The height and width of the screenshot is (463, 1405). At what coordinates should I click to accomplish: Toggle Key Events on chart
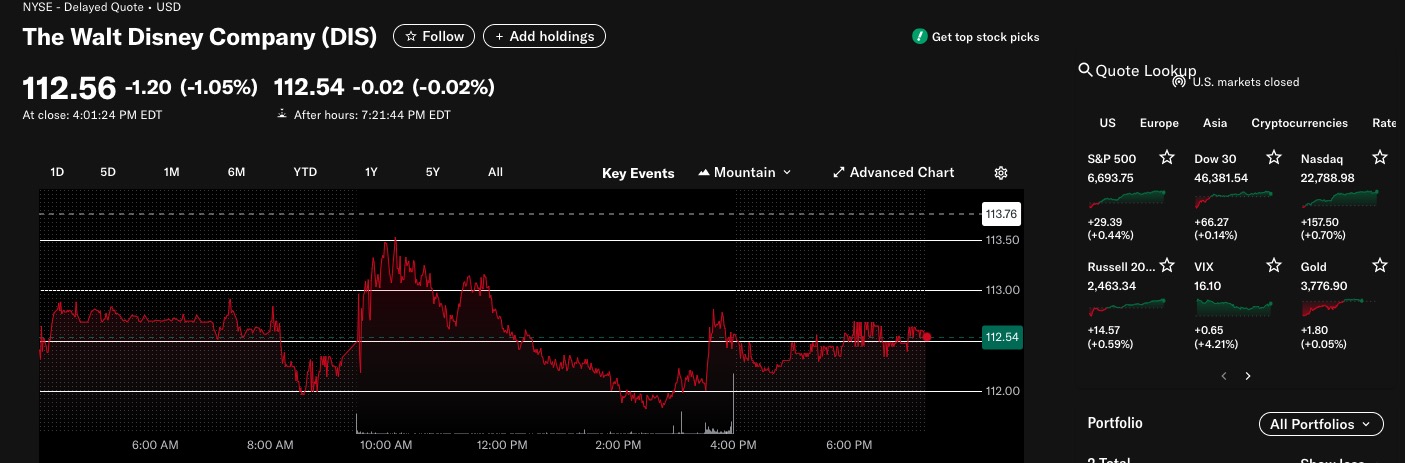point(638,173)
